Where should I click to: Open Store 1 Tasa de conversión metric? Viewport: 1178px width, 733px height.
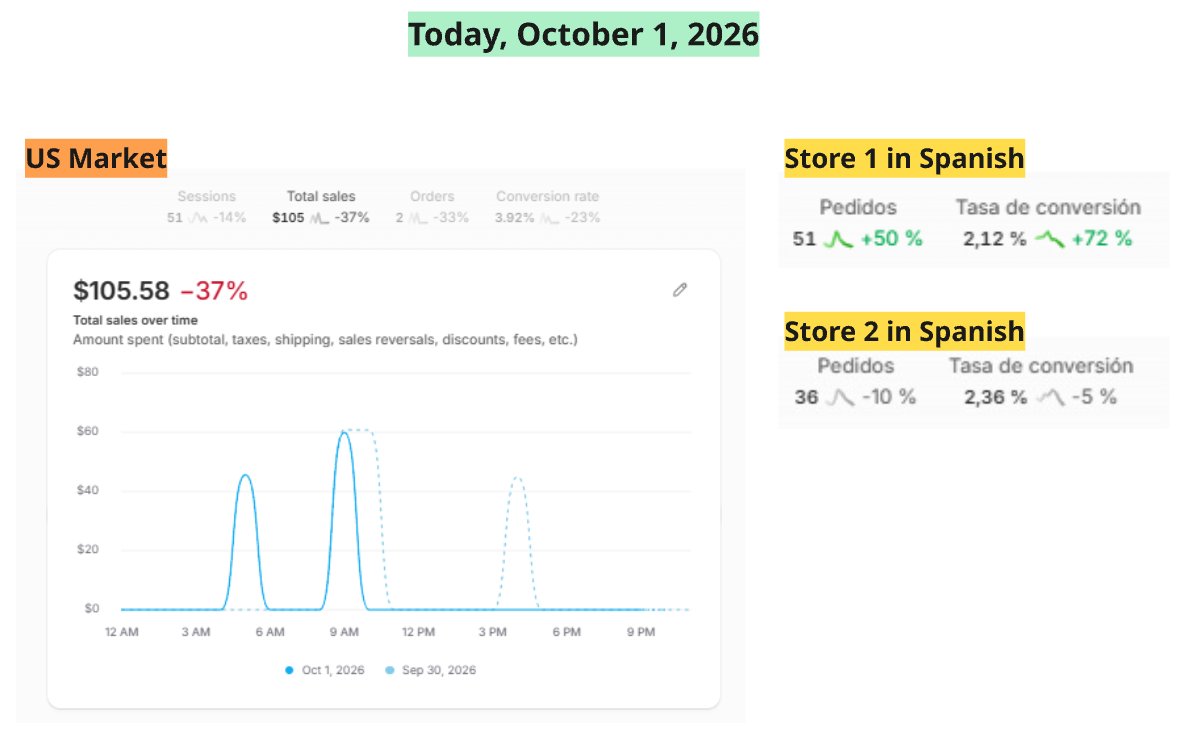pos(1048,223)
